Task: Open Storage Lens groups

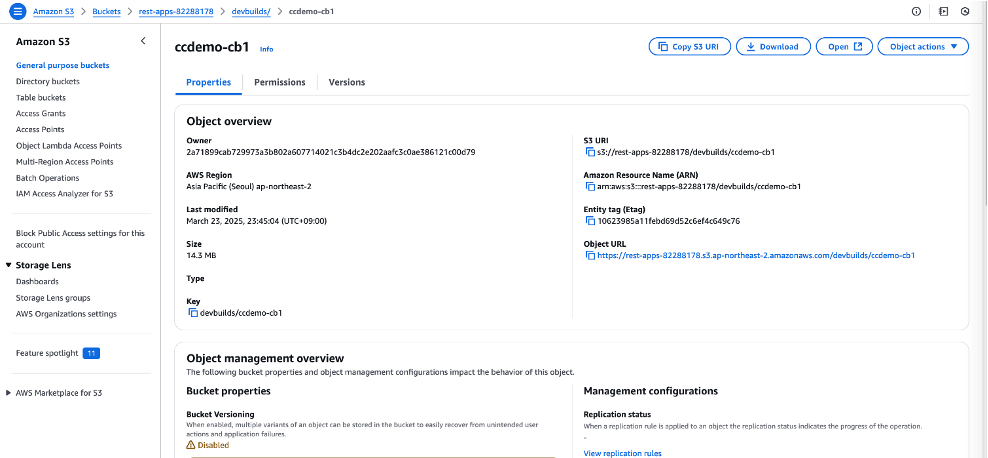Action: 53,298
